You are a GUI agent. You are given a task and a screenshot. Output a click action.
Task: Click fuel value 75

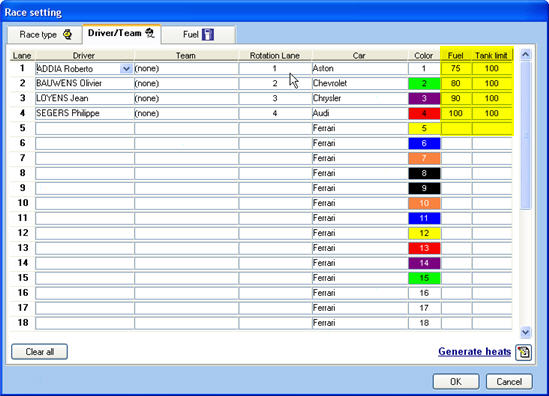[x=456, y=68]
